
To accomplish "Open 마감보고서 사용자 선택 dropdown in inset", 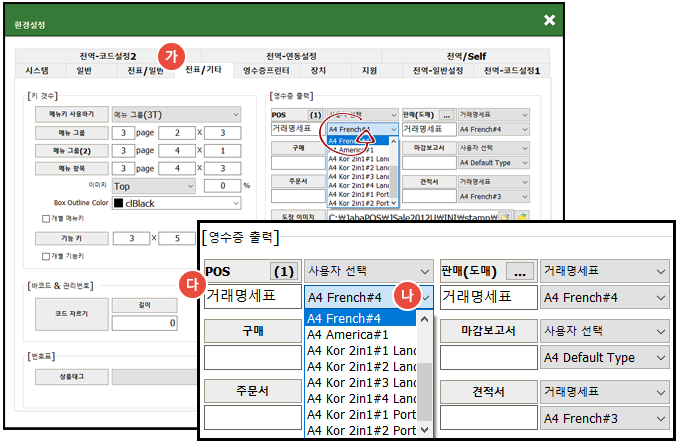I will (x=605, y=331).
